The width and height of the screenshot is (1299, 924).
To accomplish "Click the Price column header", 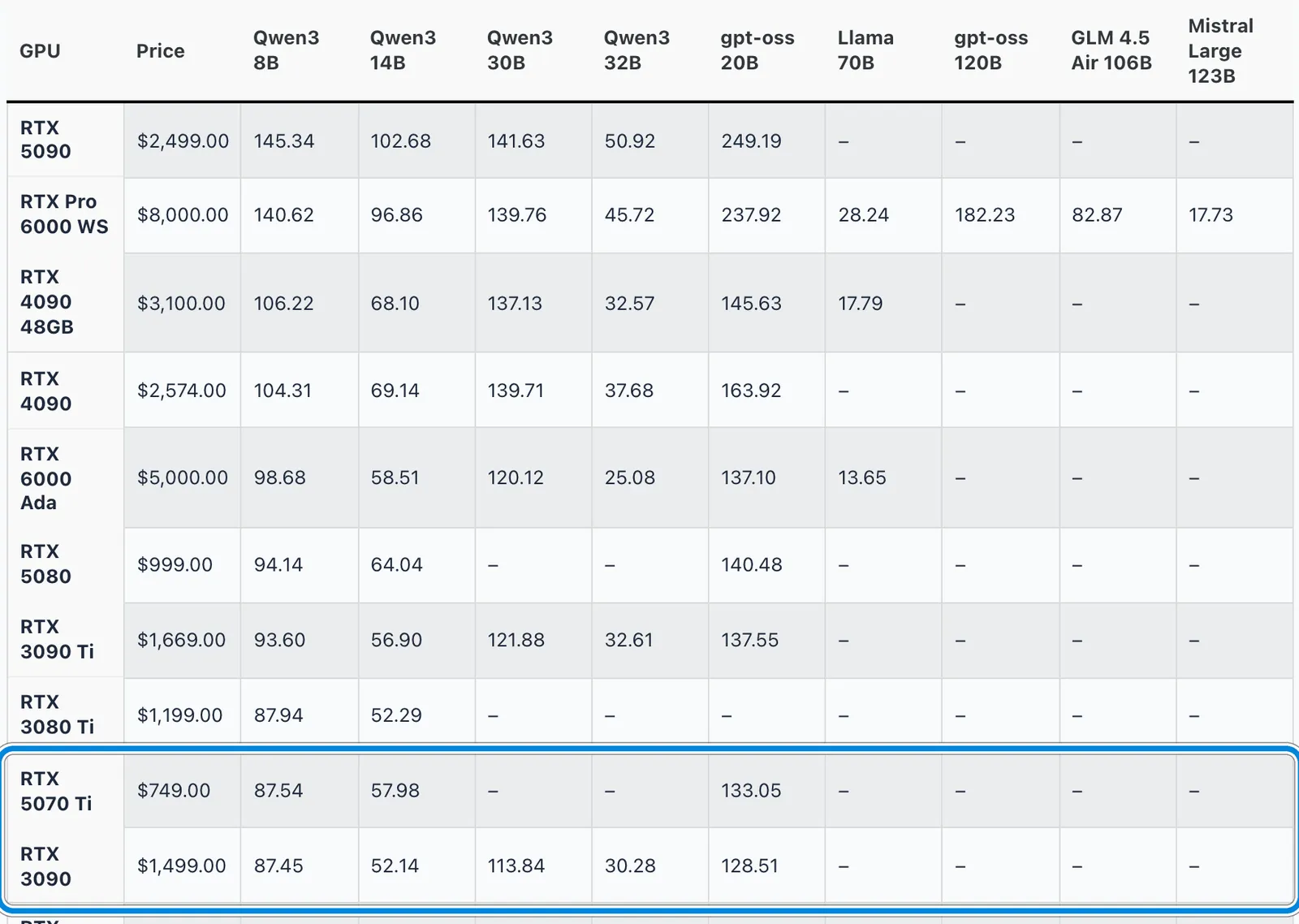I will click(x=160, y=51).
